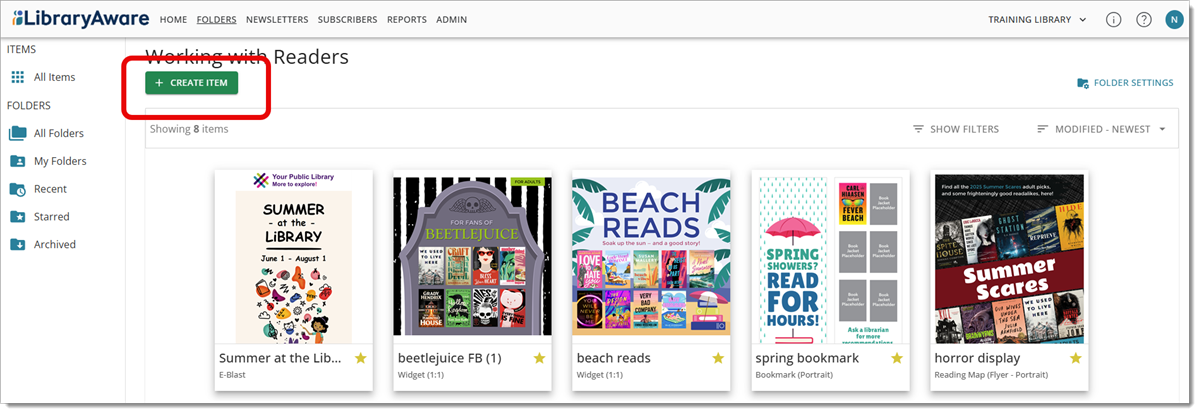Click the sort lines icon beside Modified - Newest

[x=1042, y=129]
